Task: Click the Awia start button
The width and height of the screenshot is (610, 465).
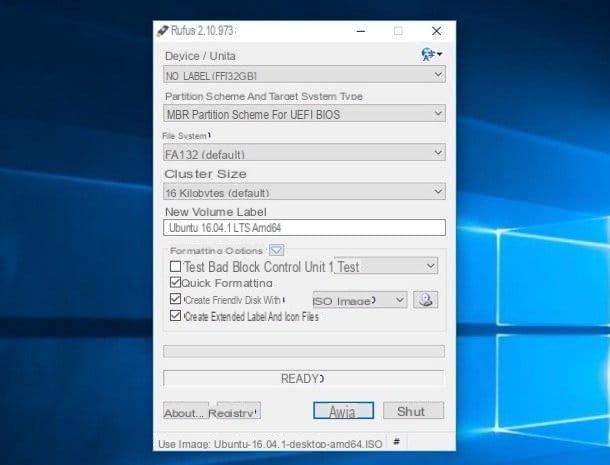Action: click(x=344, y=411)
